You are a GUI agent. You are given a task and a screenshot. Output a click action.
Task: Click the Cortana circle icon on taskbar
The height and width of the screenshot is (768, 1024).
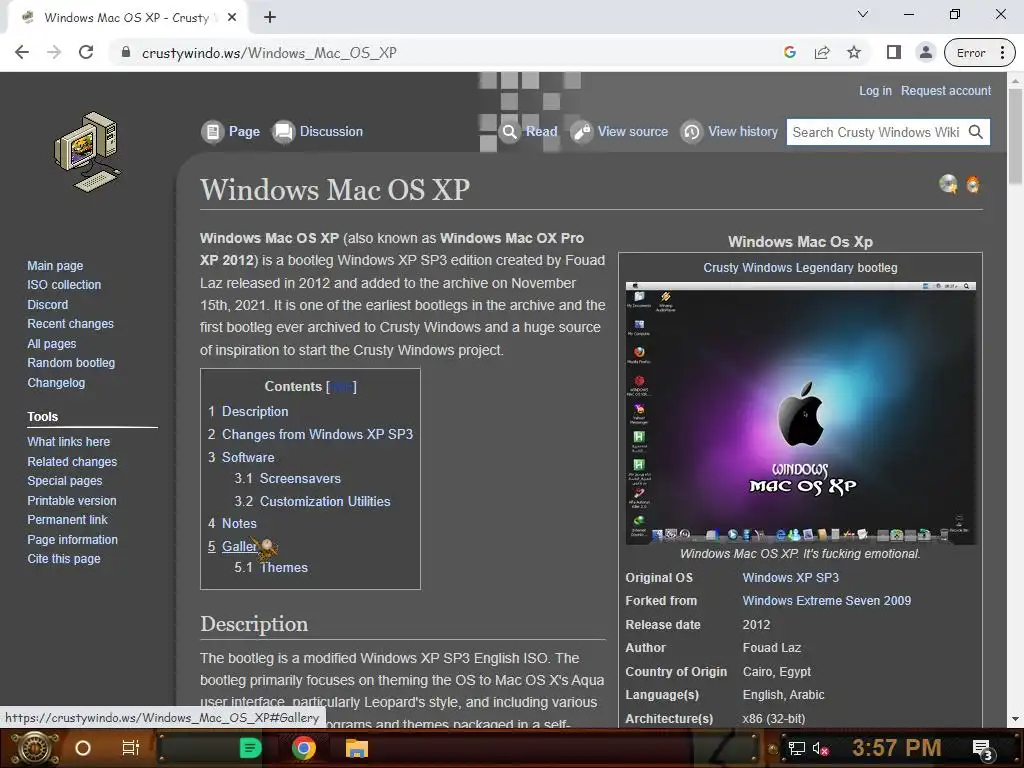coord(83,748)
